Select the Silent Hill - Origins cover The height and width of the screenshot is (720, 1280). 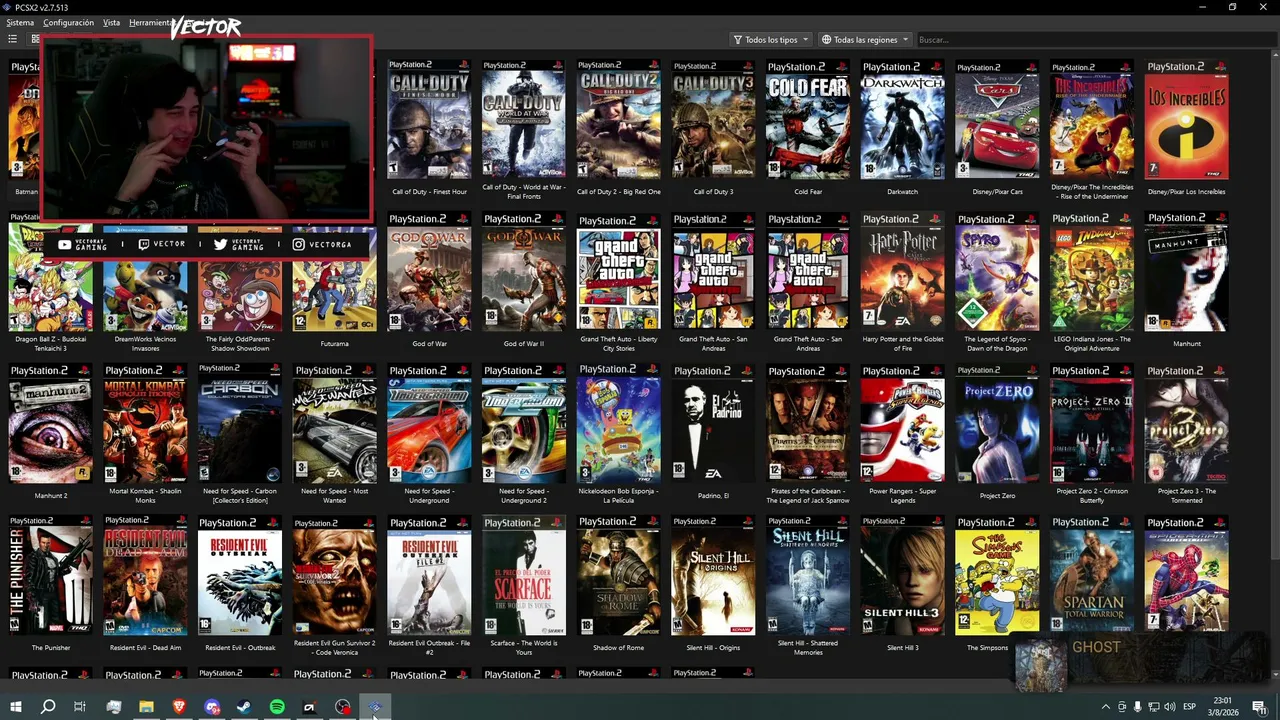[x=713, y=576]
